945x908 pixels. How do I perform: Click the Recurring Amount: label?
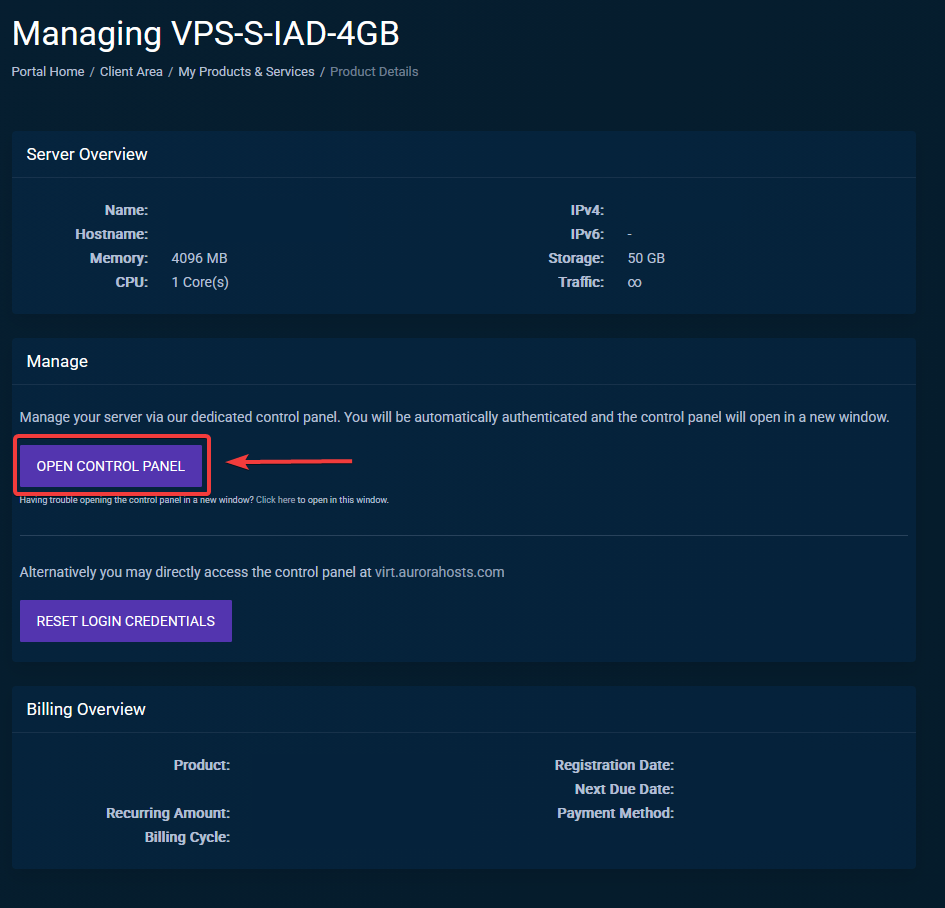(168, 813)
